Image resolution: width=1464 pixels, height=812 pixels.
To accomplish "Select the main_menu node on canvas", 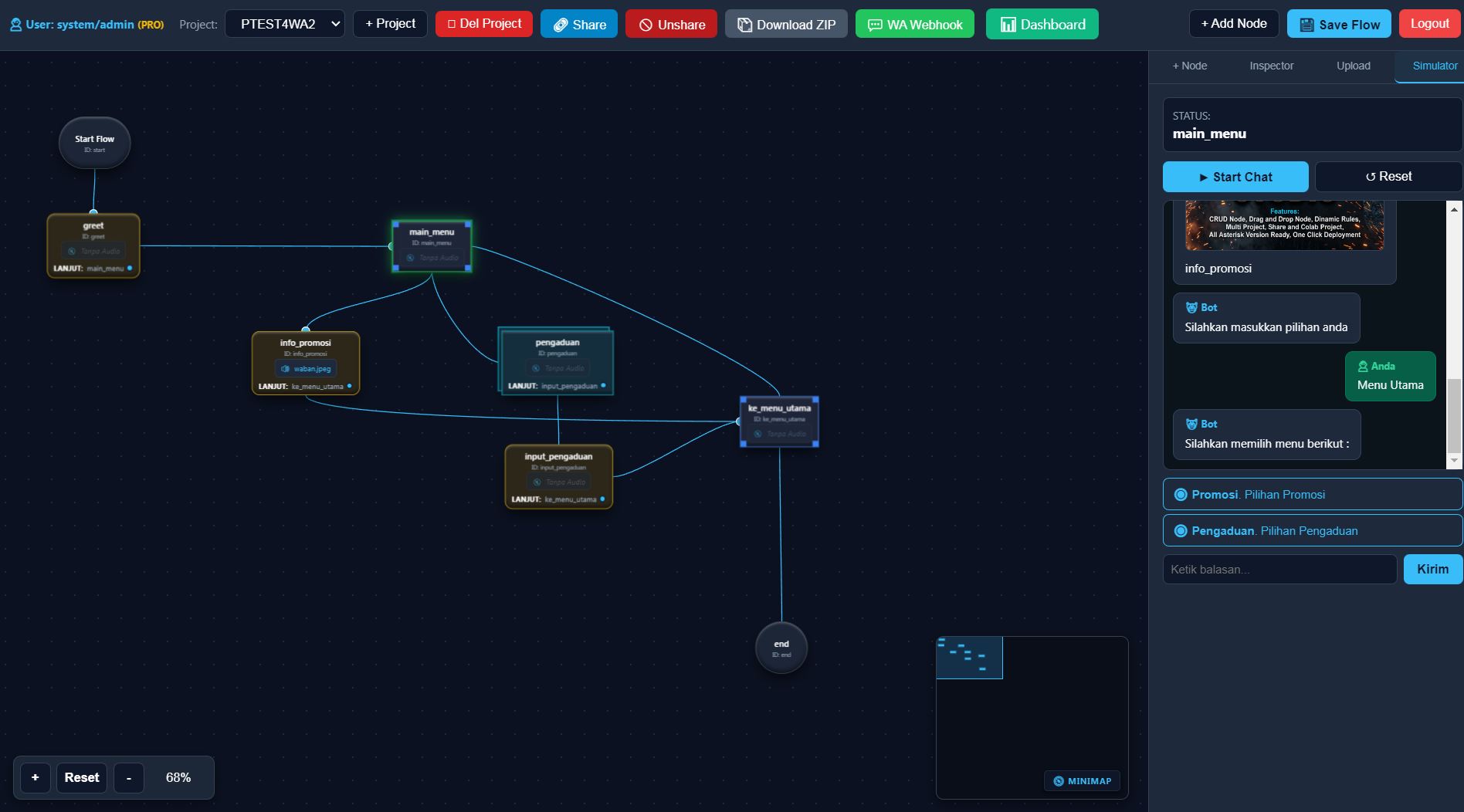I will pyautogui.click(x=432, y=246).
